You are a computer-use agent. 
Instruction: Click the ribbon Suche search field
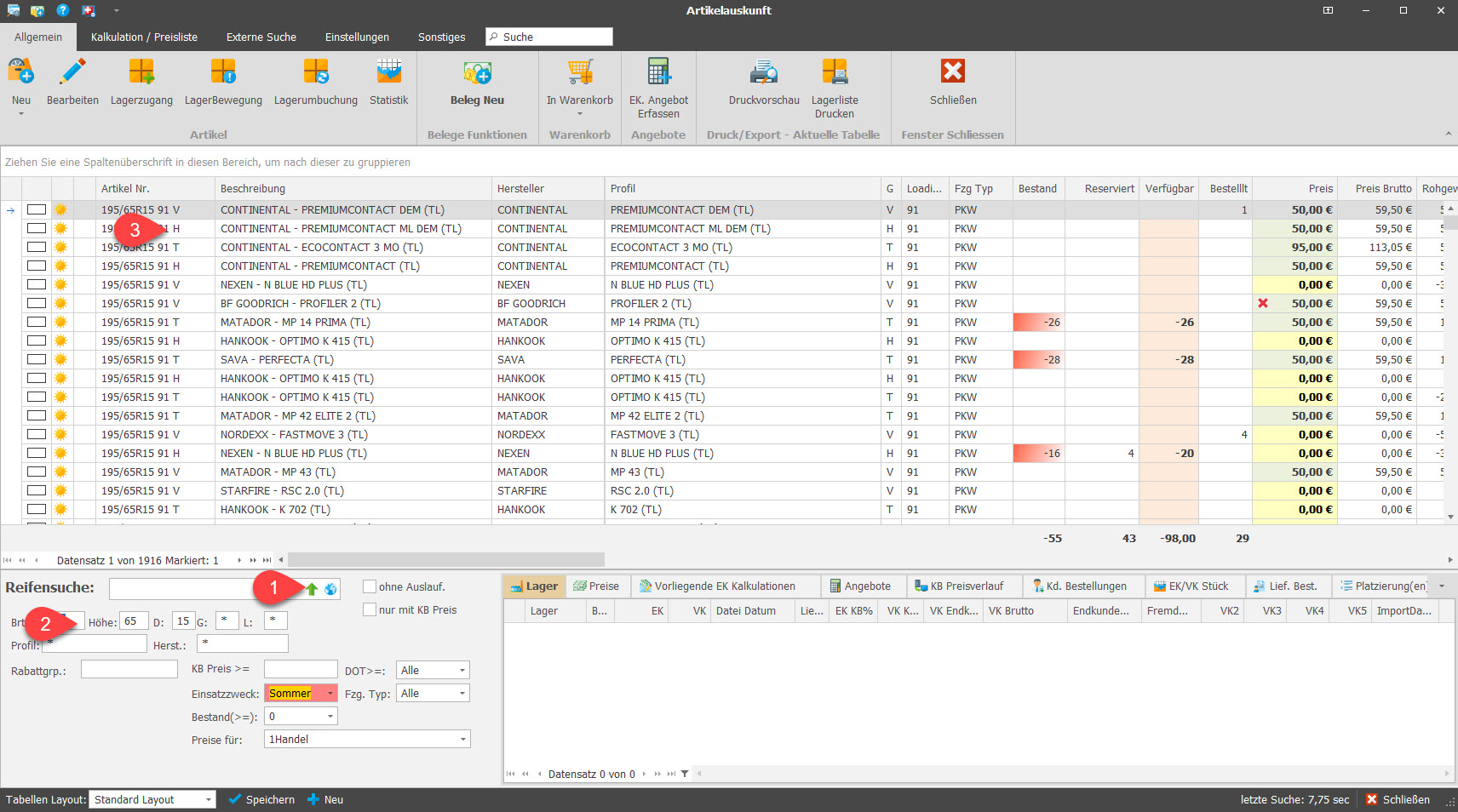point(549,37)
